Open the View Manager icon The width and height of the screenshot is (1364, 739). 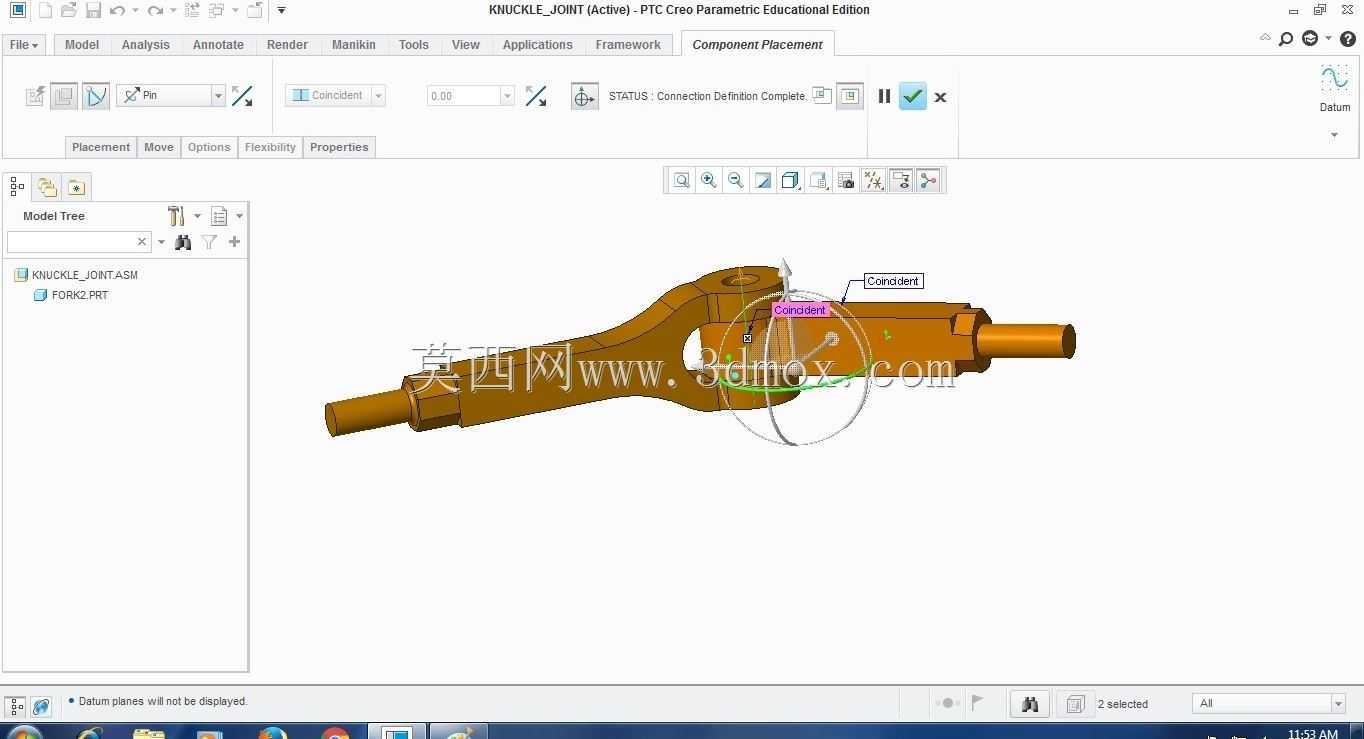(x=846, y=180)
